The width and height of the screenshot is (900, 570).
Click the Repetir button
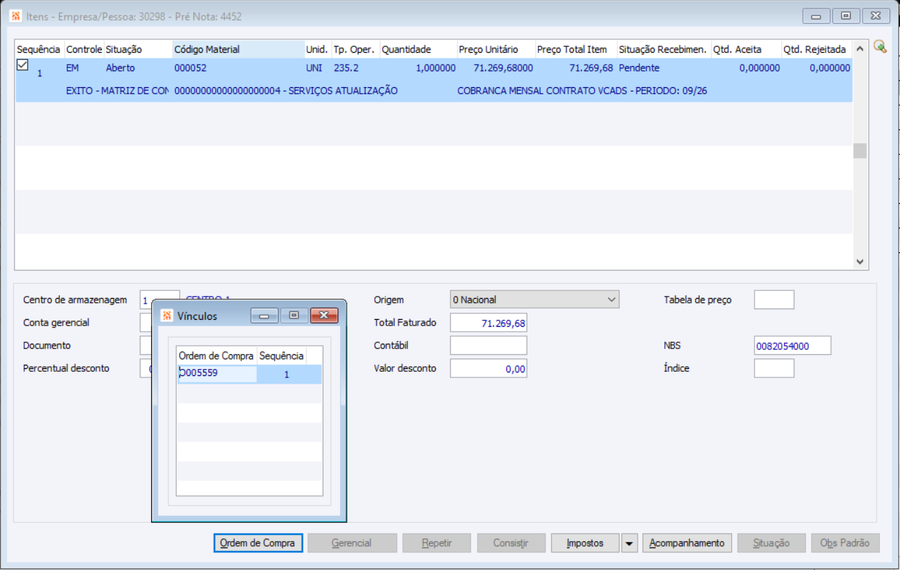(436, 543)
